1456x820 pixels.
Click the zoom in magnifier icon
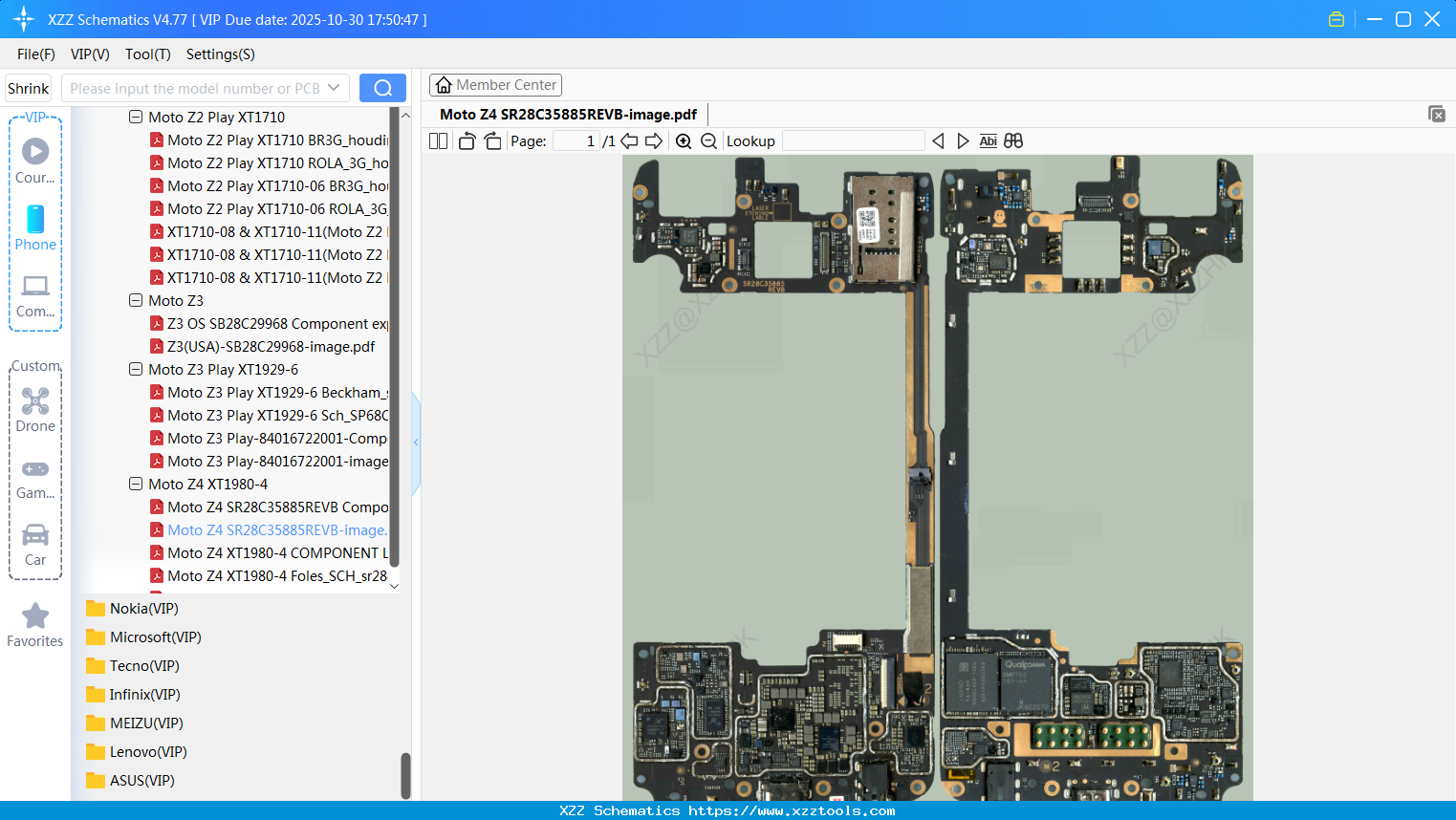click(684, 141)
